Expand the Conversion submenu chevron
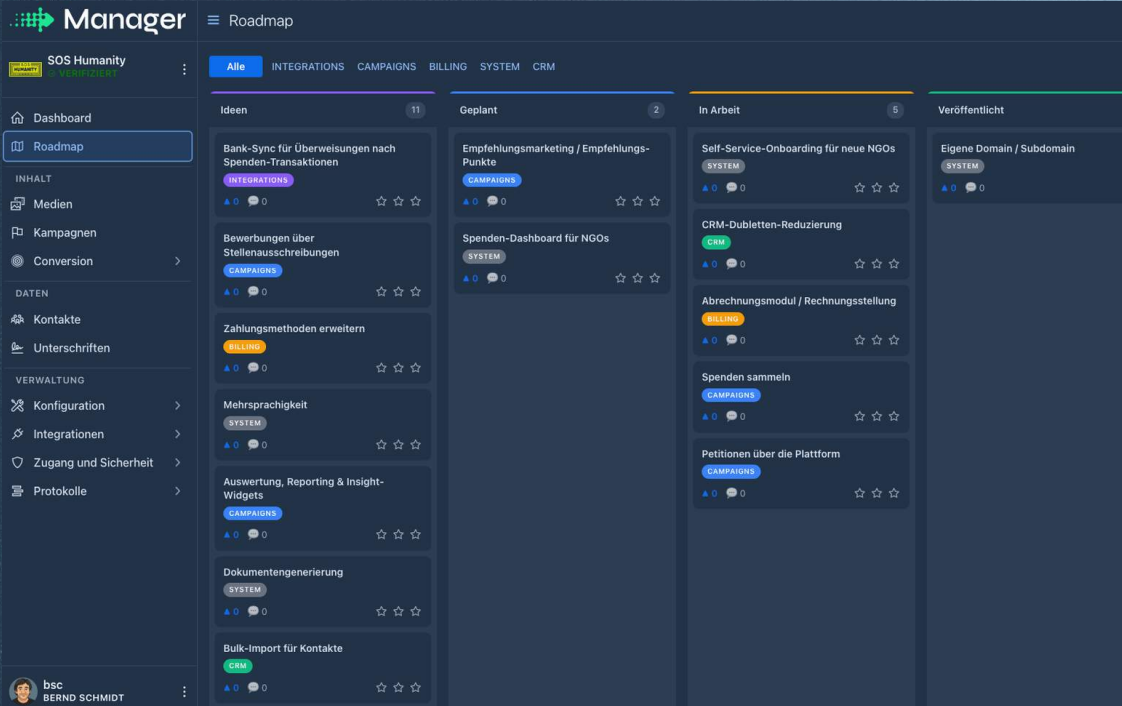Screen dimensions: 1122x706 177,261
